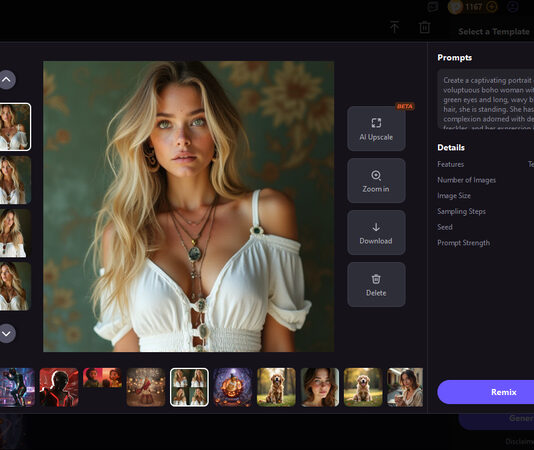Open the second golden retriever puppy thumbnail

pyautogui.click(x=363, y=387)
